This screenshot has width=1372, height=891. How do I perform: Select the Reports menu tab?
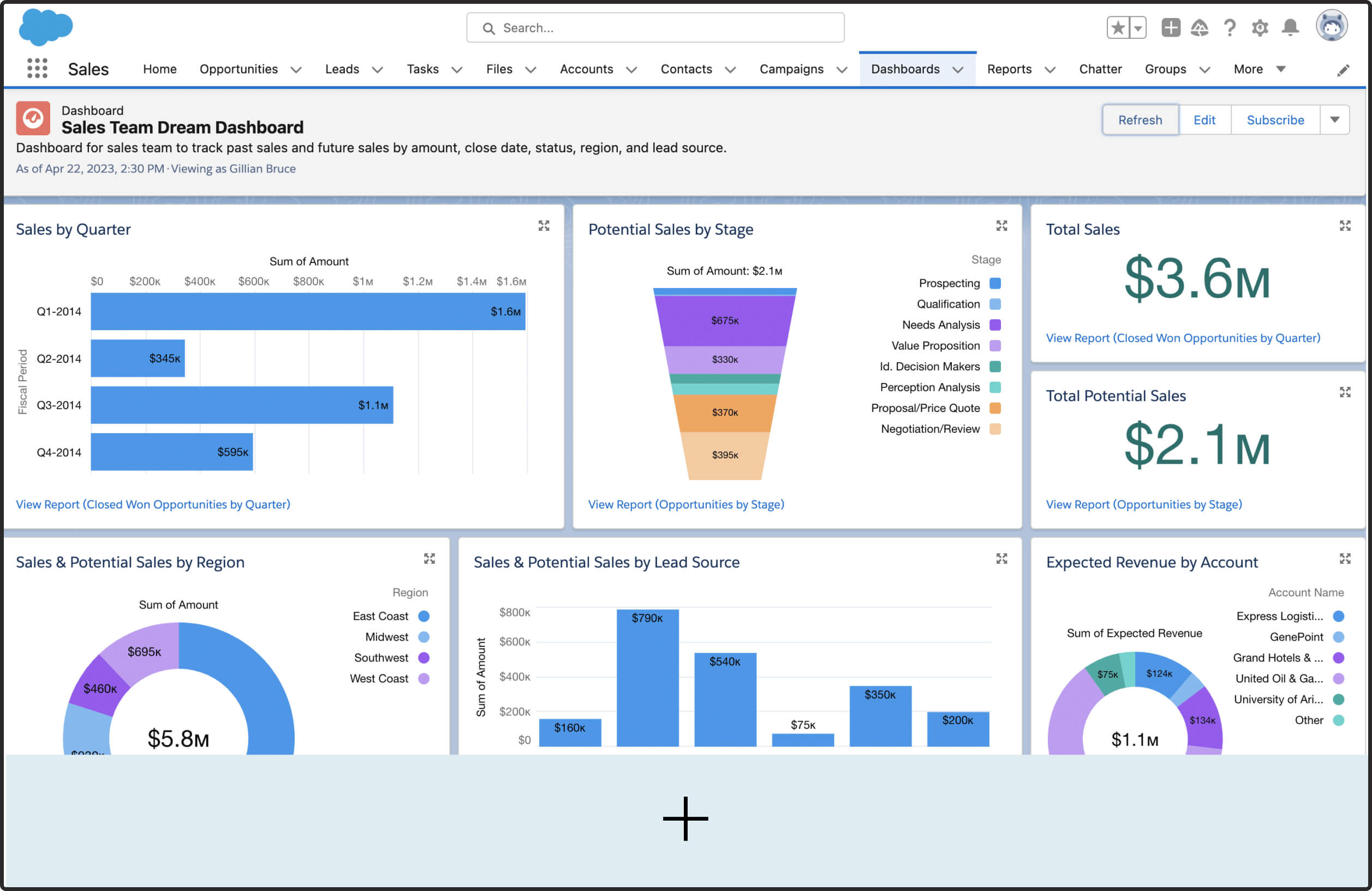(1009, 68)
